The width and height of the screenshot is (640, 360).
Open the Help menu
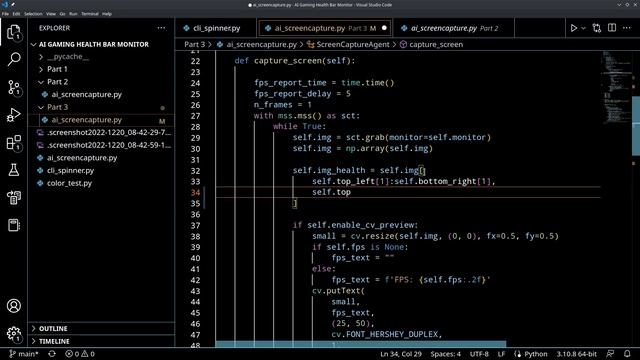point(107,13)
